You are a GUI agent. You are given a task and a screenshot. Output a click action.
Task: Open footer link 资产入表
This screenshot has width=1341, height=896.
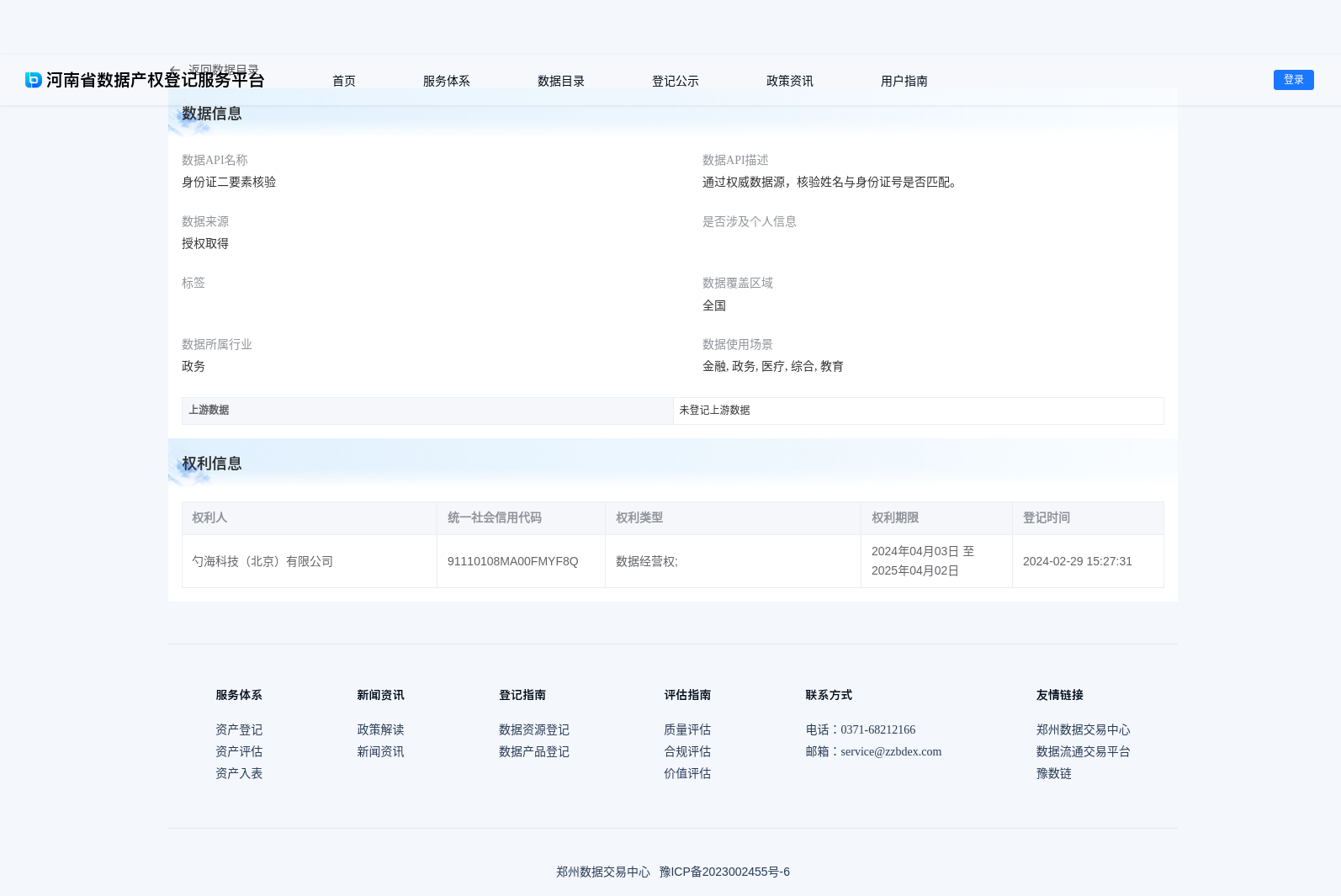pyautogui.click(x=239, y=773)
